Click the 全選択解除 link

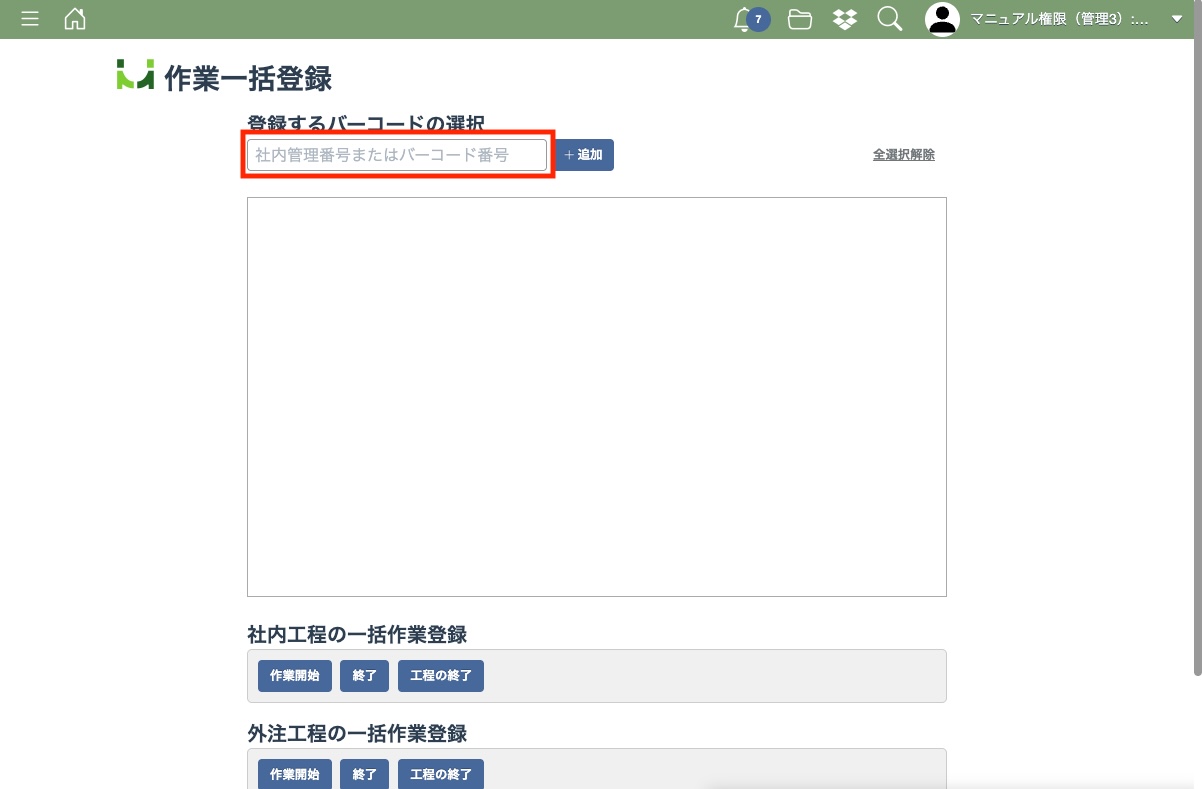point(903,155)
